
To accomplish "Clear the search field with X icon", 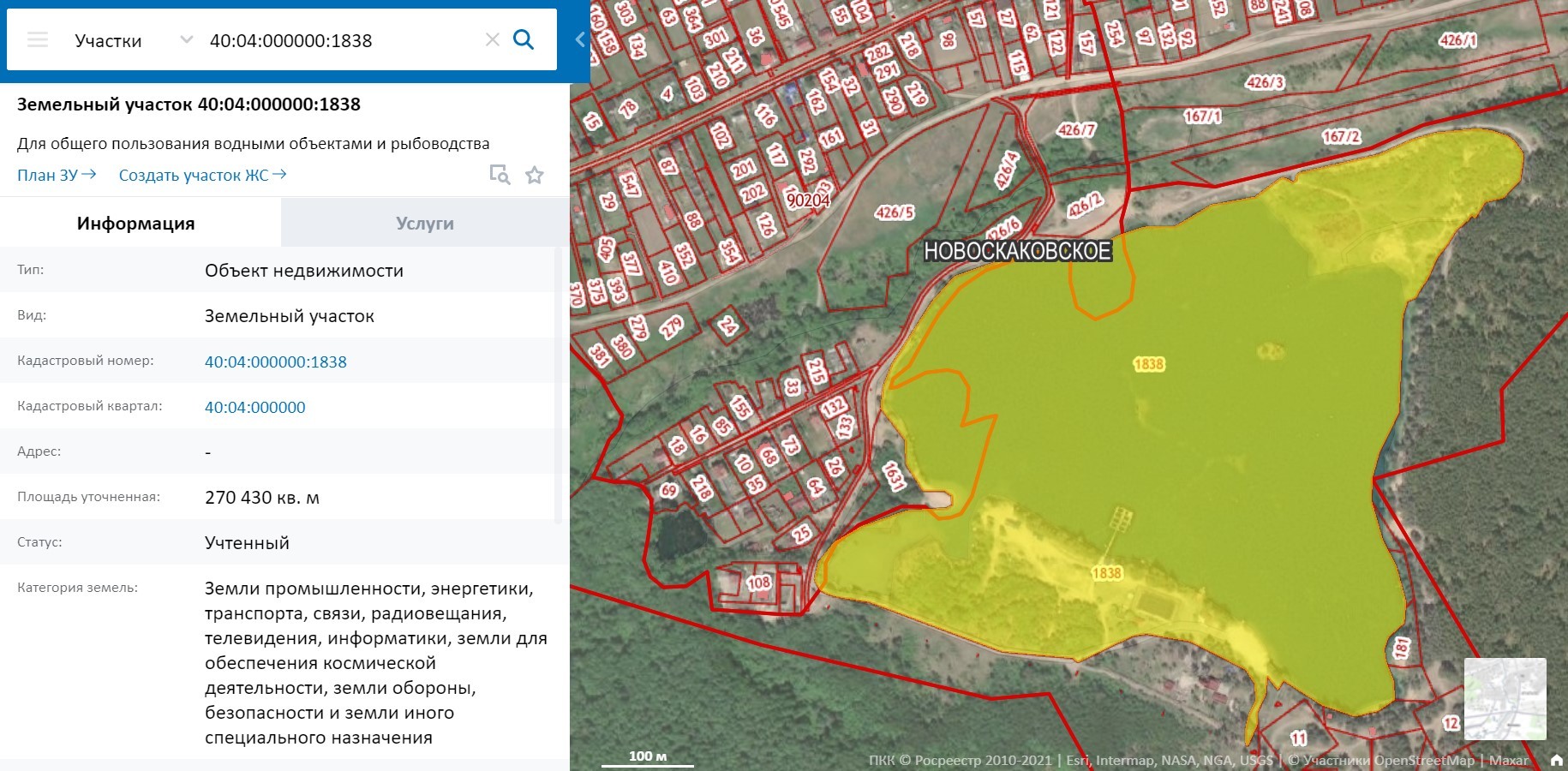I will 492,40.
